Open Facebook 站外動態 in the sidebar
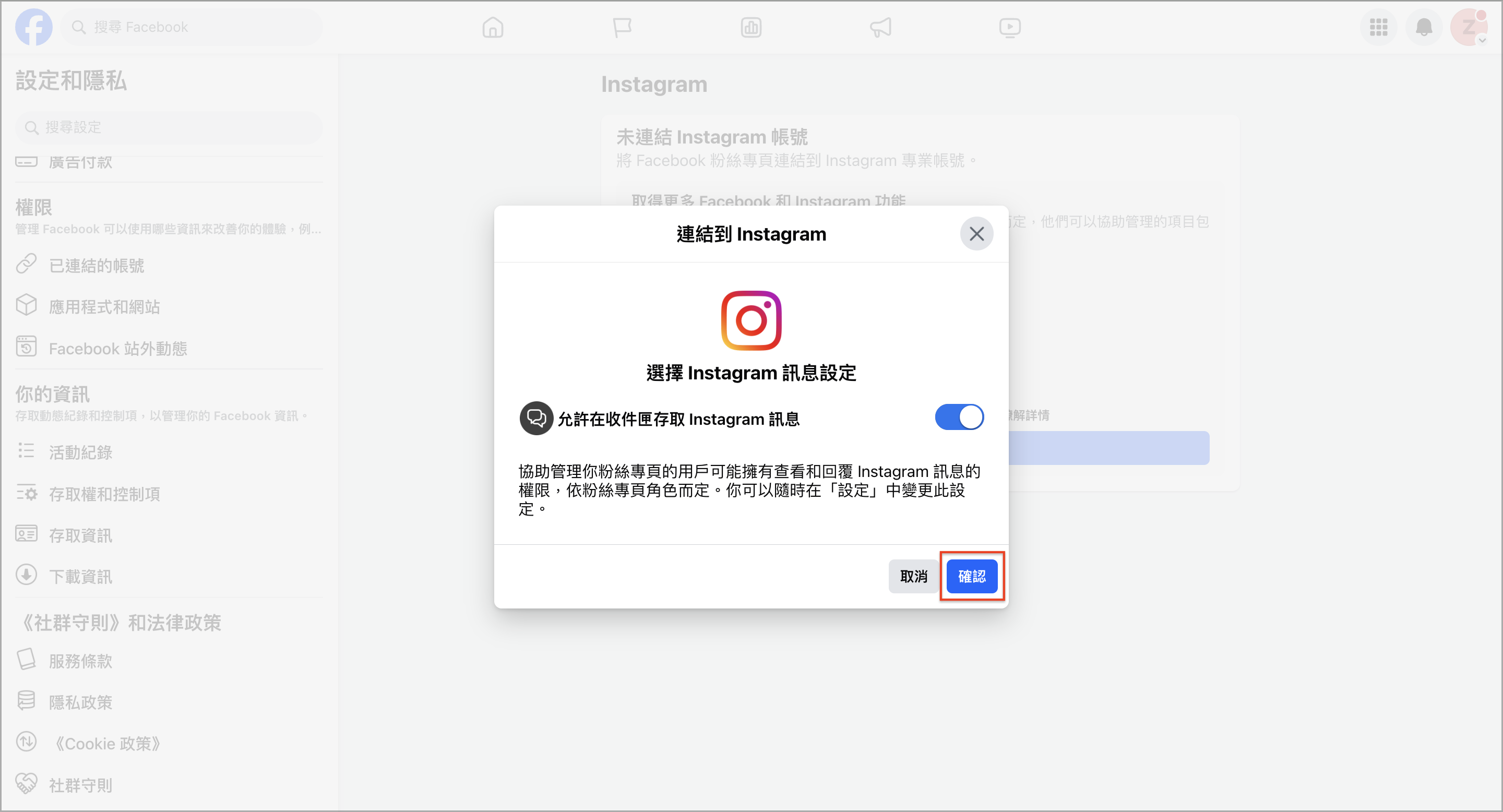The height and width of the screenshot is (812, 1503). pos(169,348)
